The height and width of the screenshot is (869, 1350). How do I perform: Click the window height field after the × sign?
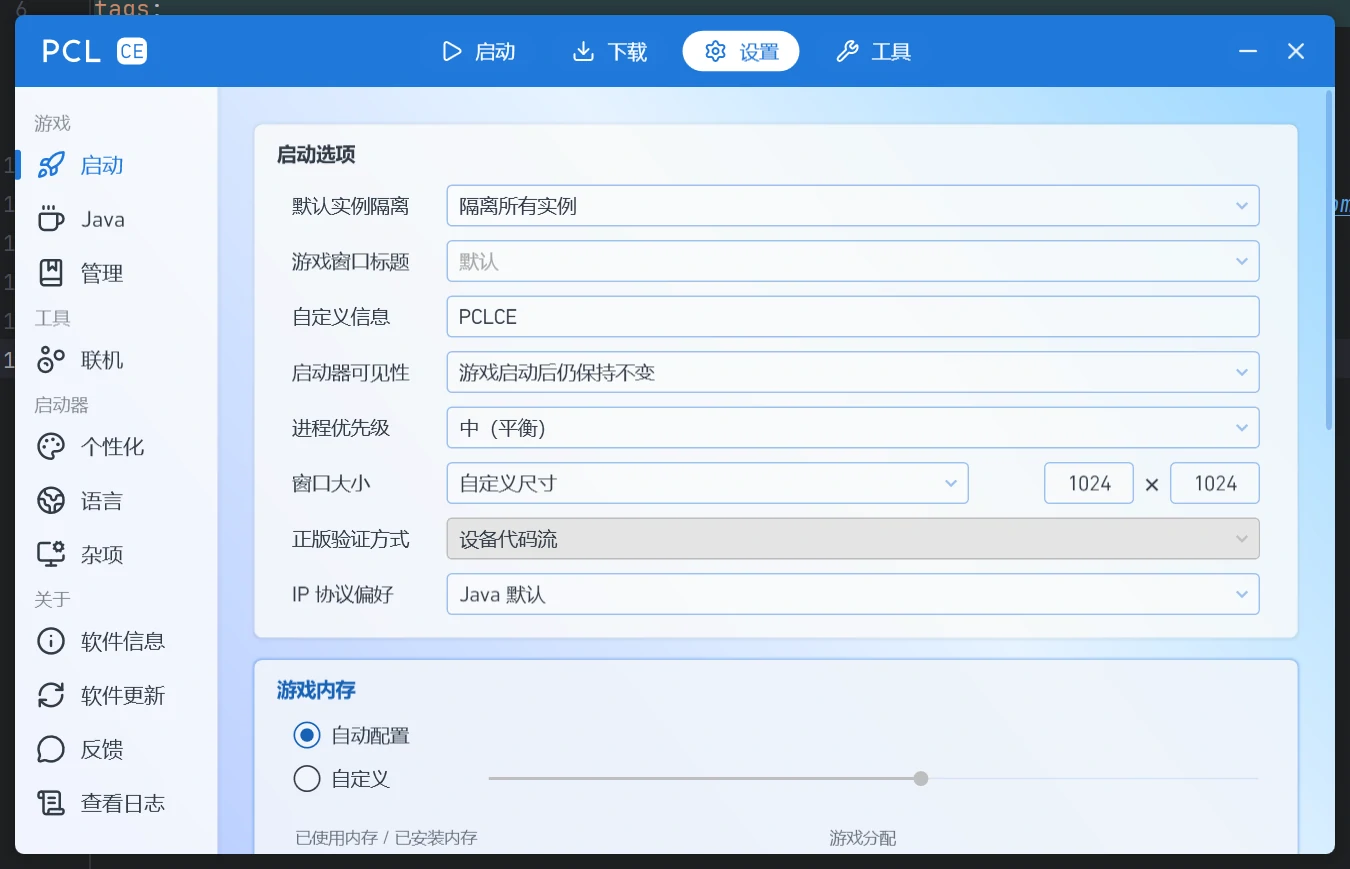coord(1215,484)
